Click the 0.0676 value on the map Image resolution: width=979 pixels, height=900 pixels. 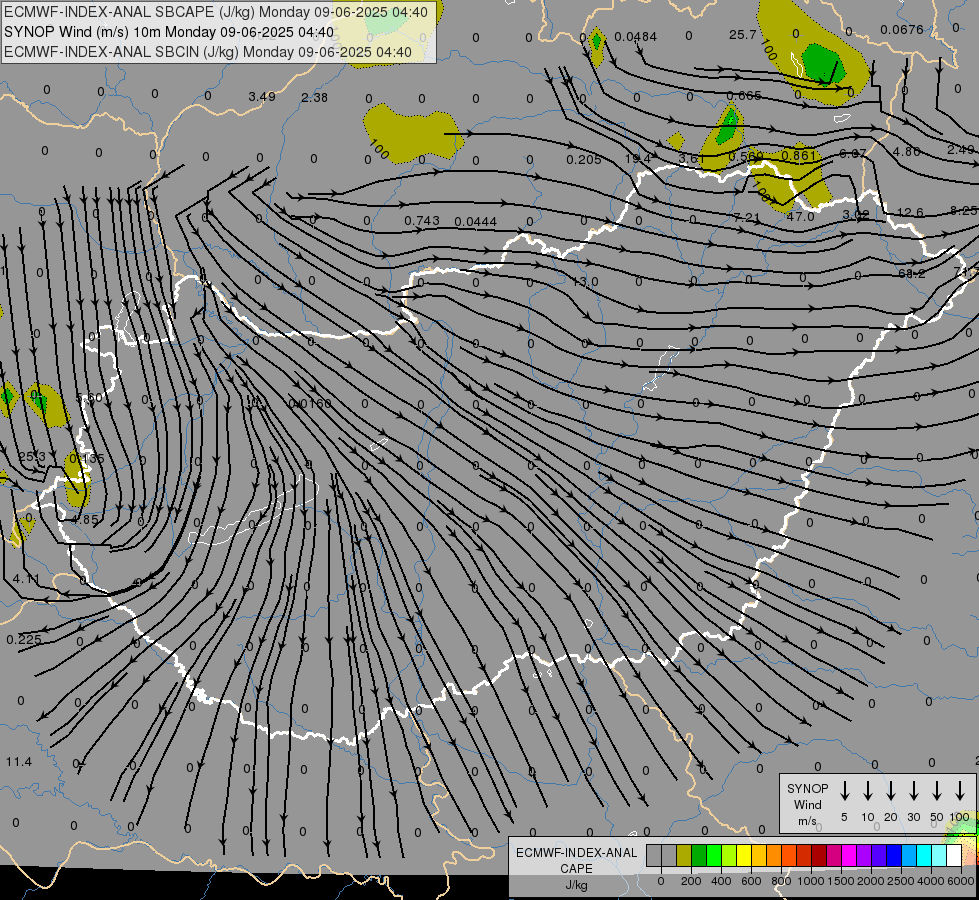[902, 30]
